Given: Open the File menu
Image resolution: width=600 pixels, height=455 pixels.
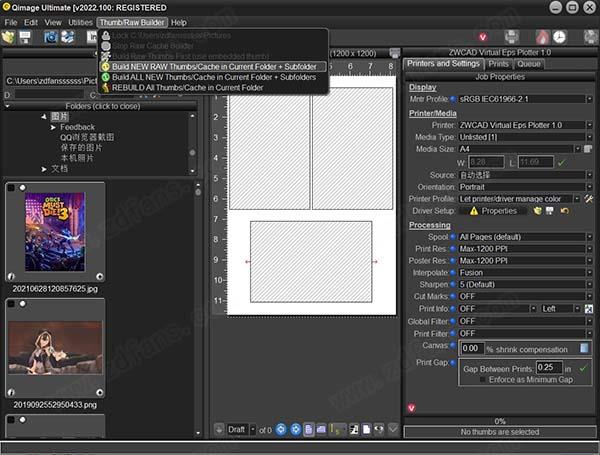Looking at the screenshot, I should [11, 23].
